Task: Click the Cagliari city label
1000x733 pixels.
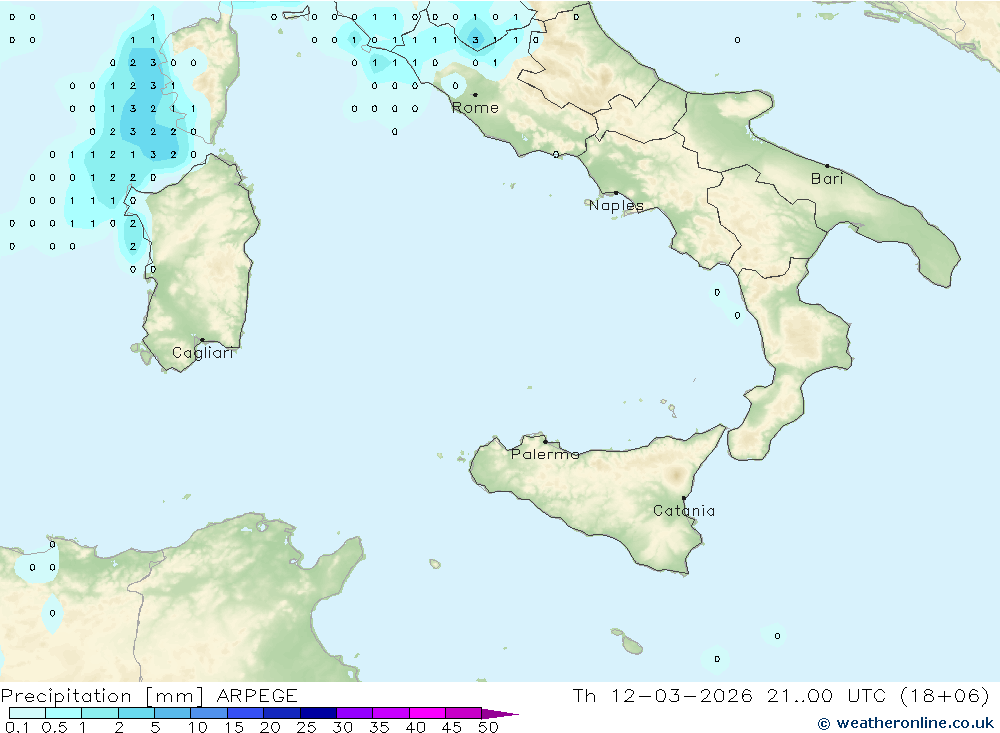Action: pyautogui.click(x=203, y=353)
